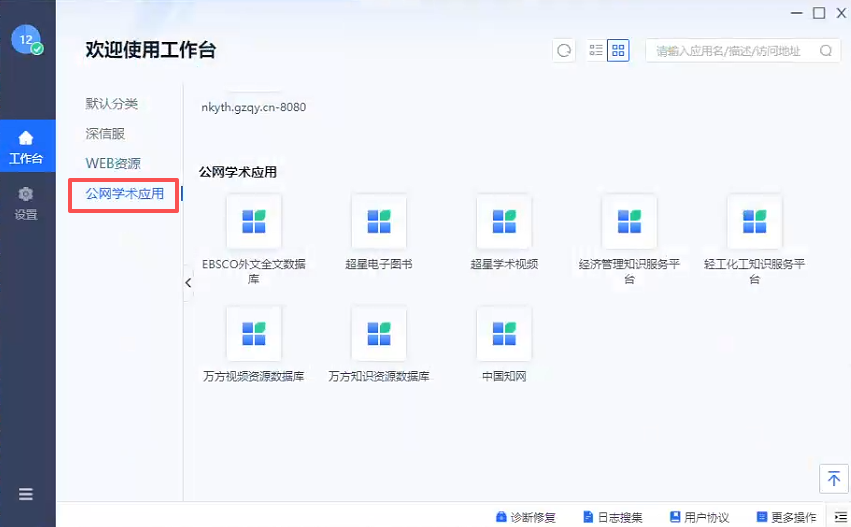This screenshot has height=527, width=851.
Task: Click 诊断修复 in the footer
Action: click(x=525, y=517)
